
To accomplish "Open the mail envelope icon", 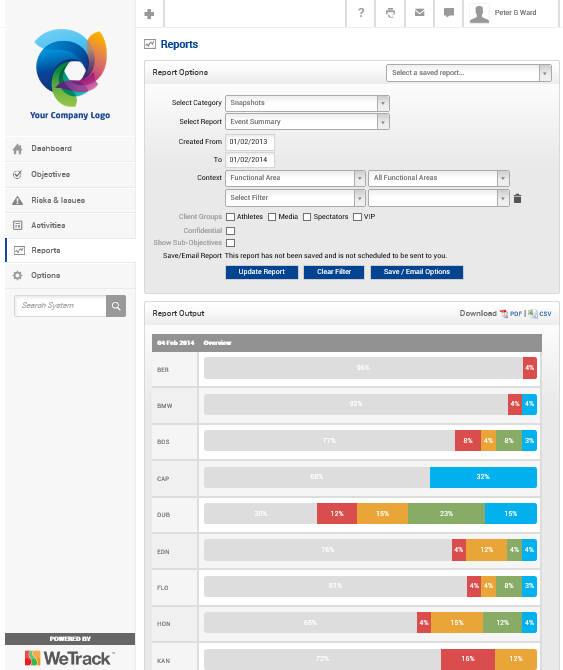I will (419, 13).
